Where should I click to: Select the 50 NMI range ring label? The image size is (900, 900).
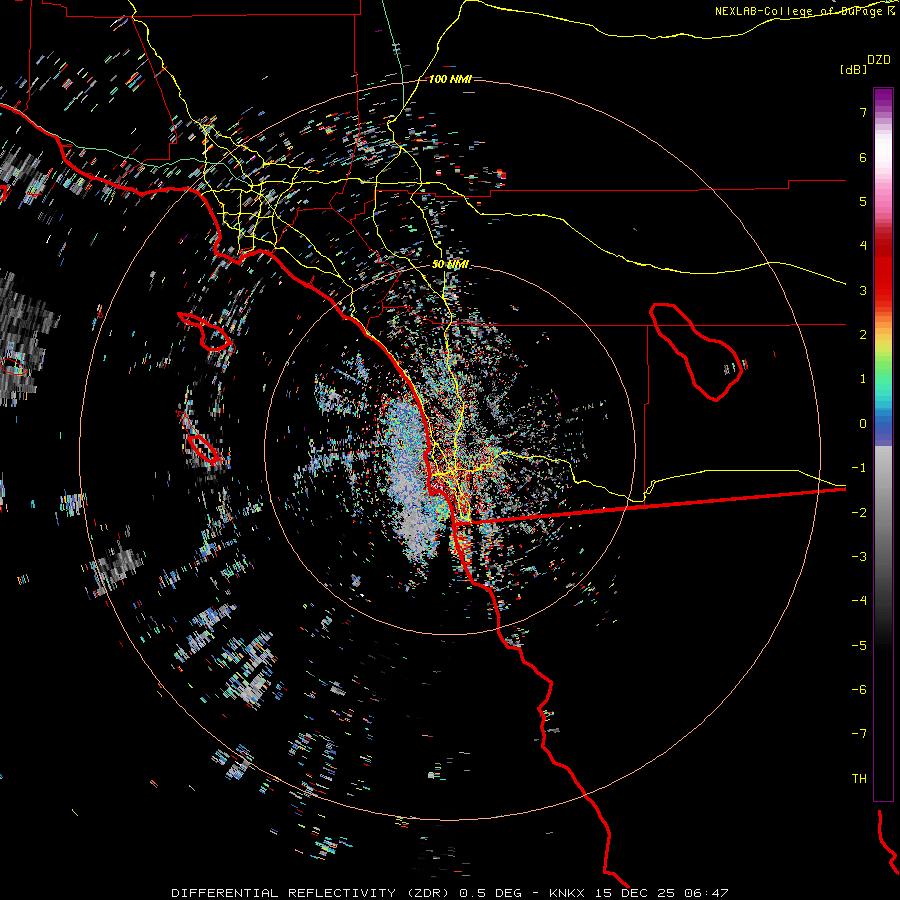pyautogui.click(x=450, y=265)
